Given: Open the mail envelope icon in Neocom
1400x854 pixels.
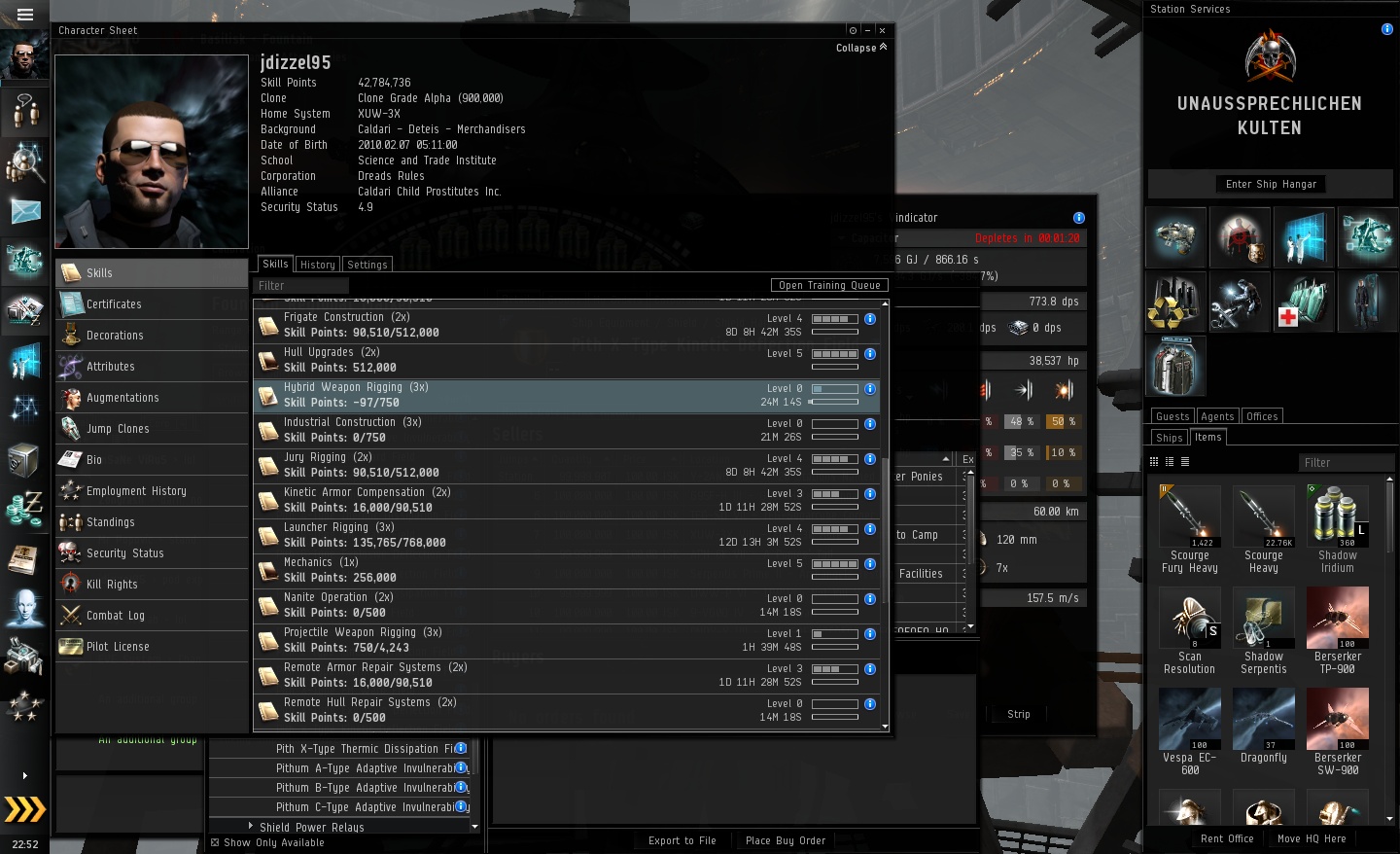Looking at the screenshot, I should click(25, 211).
